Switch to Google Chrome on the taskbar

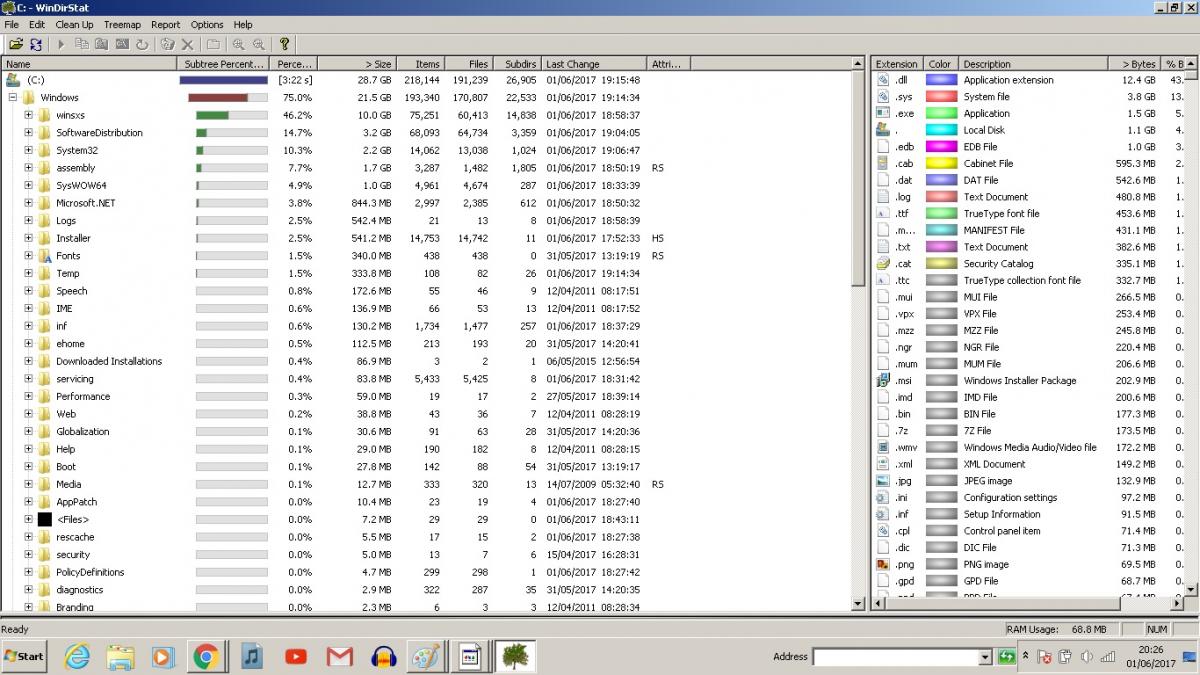(x=207, y=656)
